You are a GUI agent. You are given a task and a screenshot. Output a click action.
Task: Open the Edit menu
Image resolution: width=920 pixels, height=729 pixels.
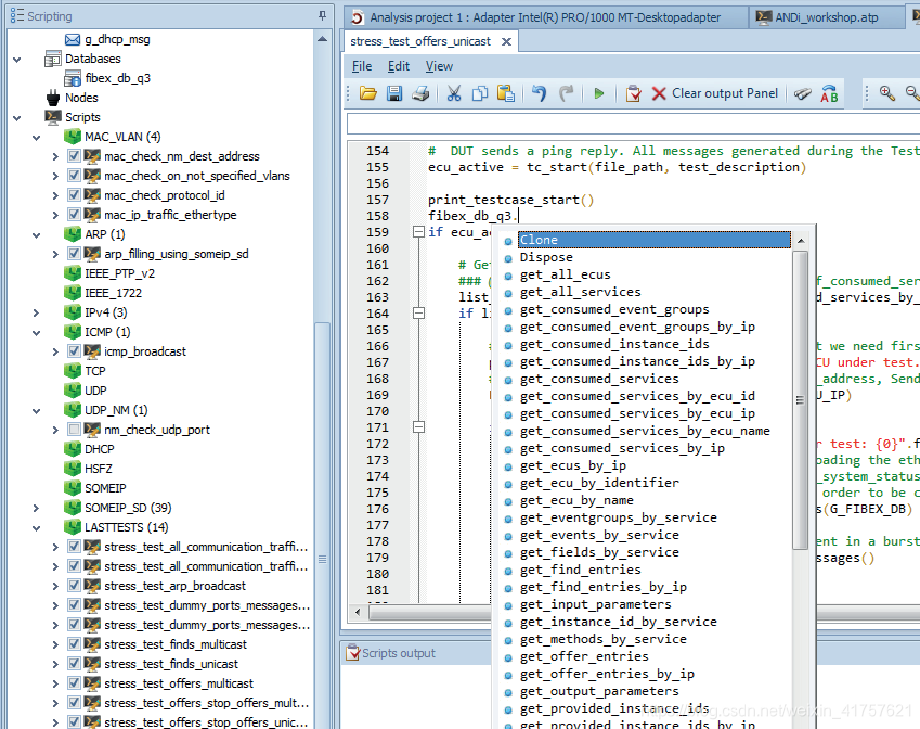click(398, 66)
